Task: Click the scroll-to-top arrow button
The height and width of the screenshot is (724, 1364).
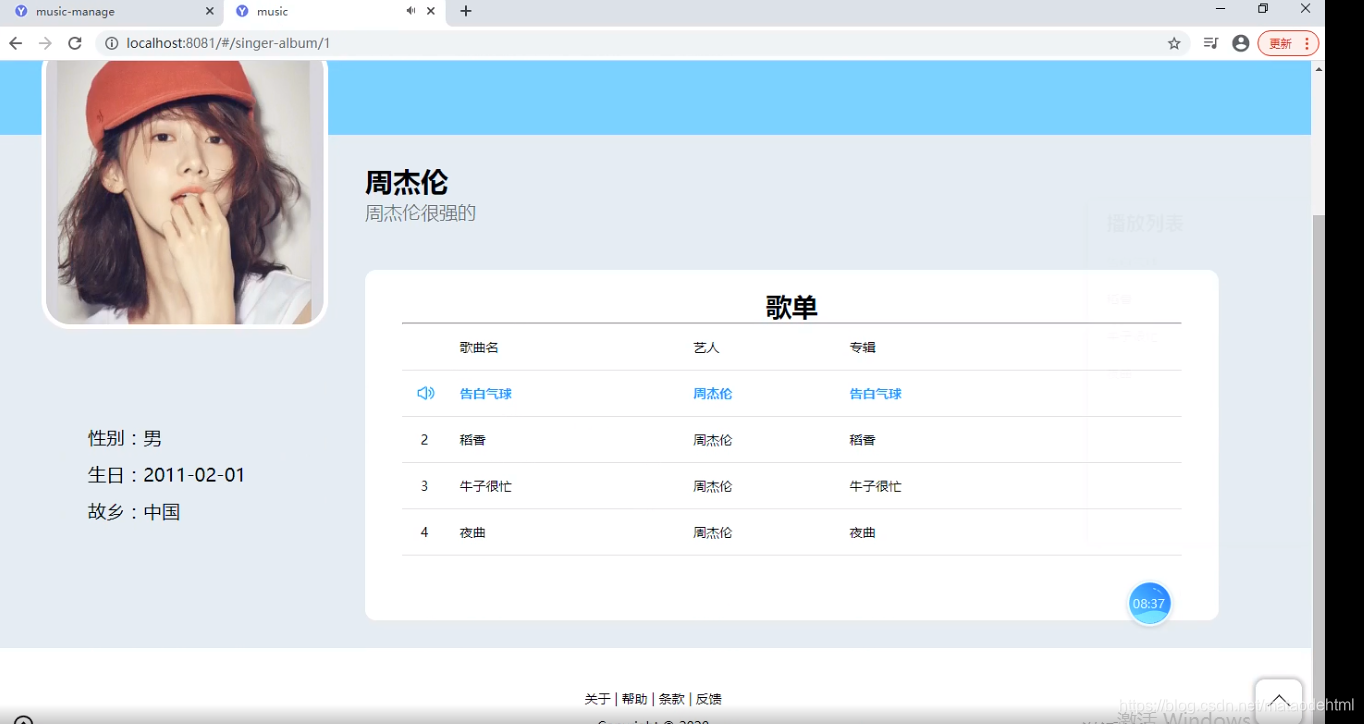Action: pyautogui.click(x=1279, y=698)
